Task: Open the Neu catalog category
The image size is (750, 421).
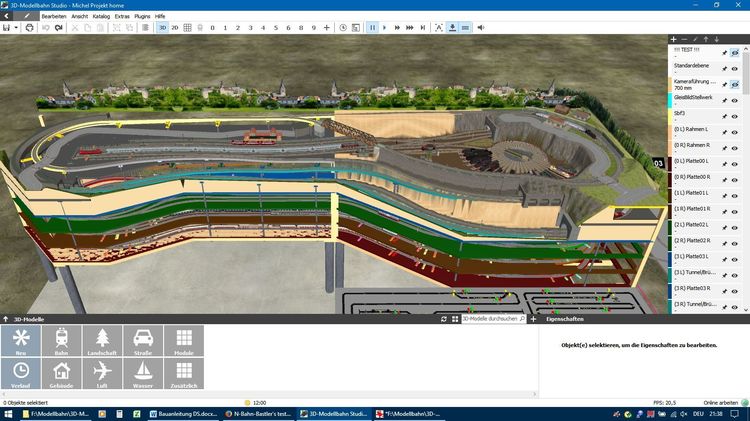Action: click(x=21, y=341)
